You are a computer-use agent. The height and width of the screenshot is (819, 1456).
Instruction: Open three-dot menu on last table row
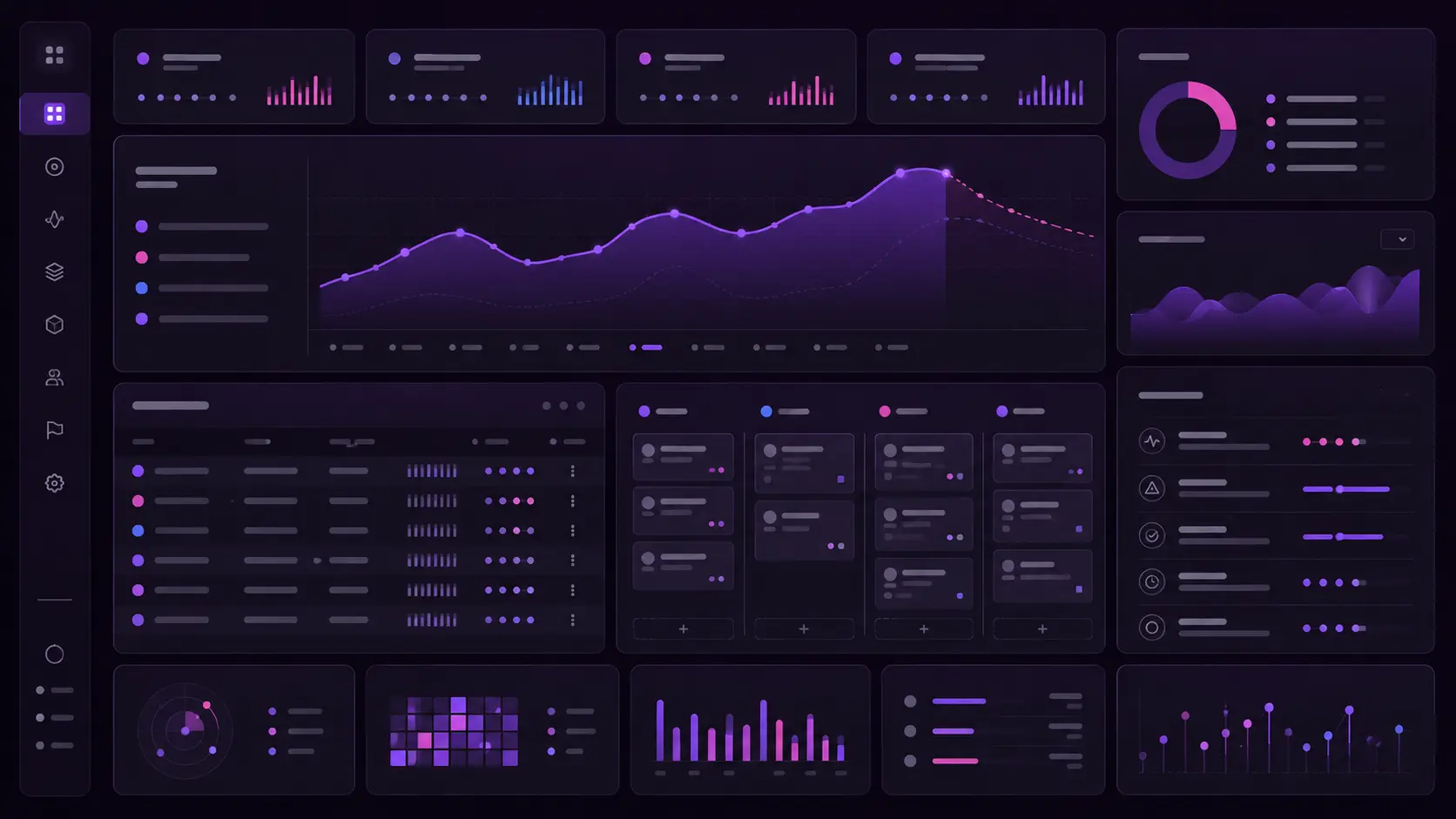point(572,620)
